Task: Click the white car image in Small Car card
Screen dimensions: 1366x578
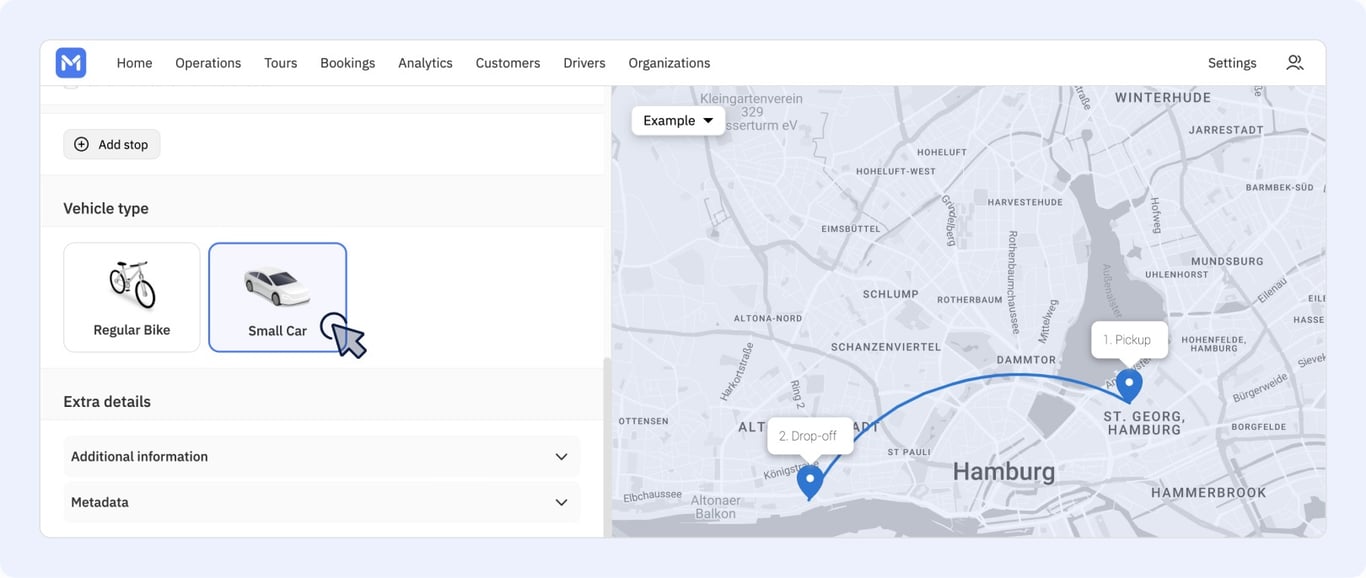Action: 277,287
